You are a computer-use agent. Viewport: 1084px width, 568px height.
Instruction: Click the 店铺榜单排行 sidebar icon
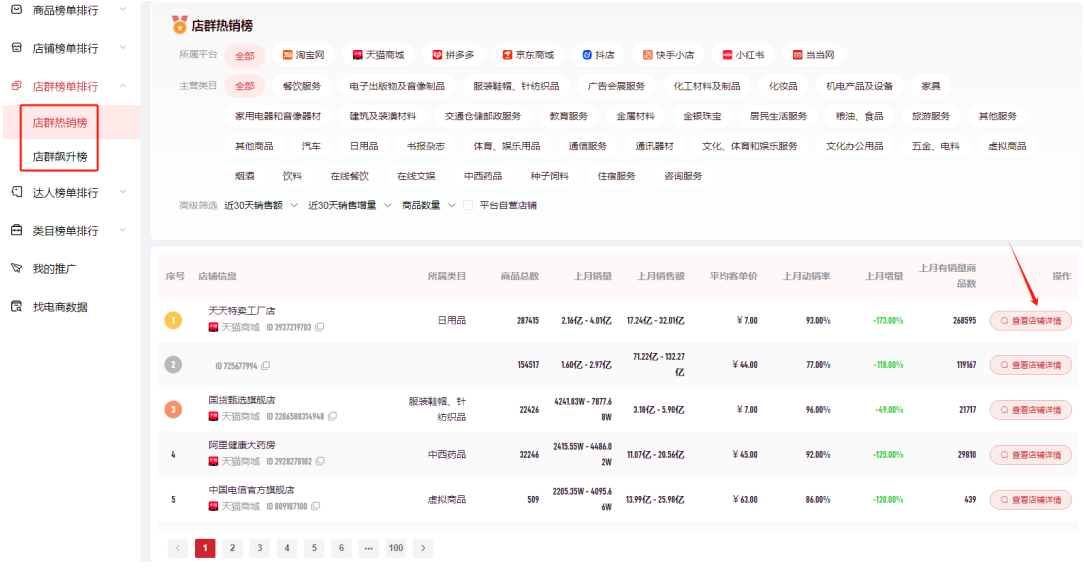point(17,48)
